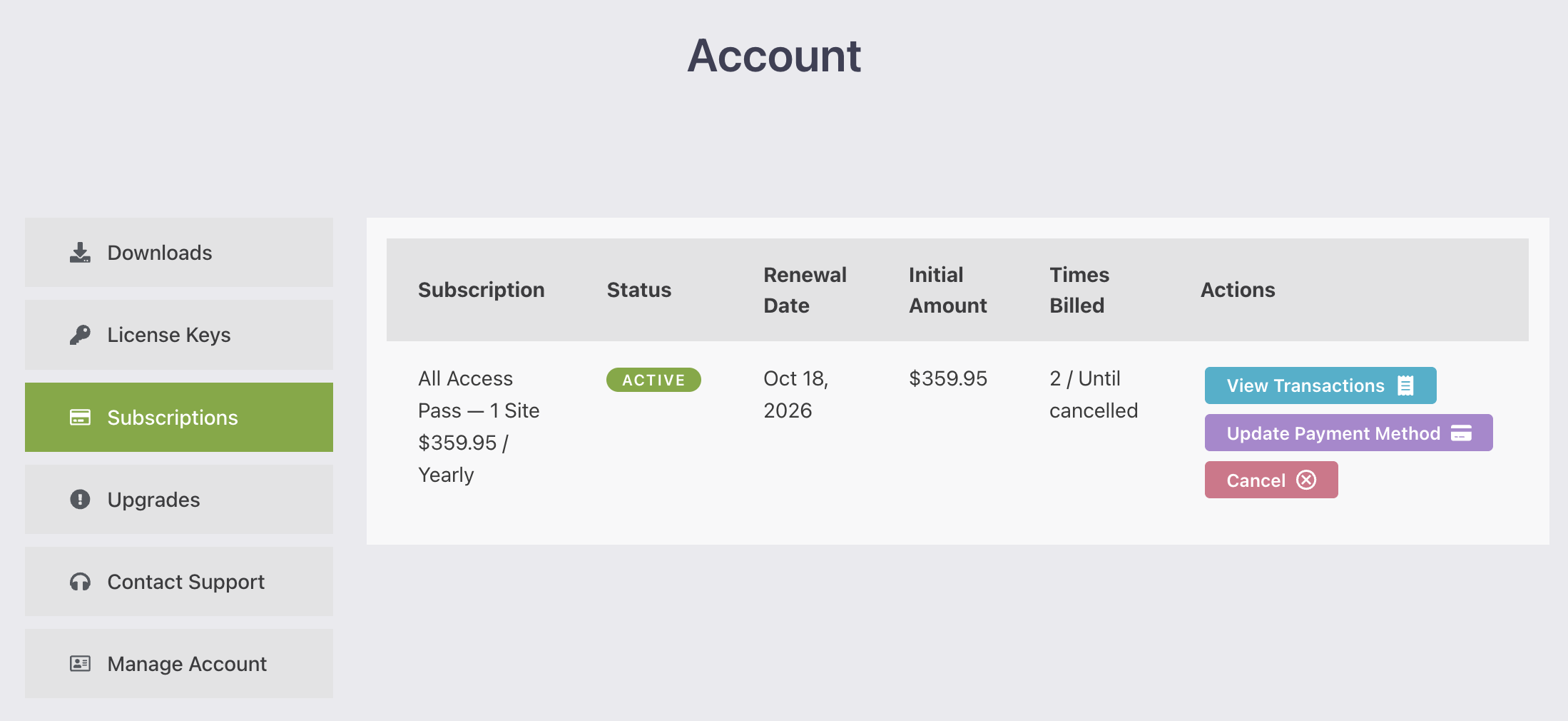Click the Contact Support headset icon
Screen dimensions: 1568x721
click(80, 582)
